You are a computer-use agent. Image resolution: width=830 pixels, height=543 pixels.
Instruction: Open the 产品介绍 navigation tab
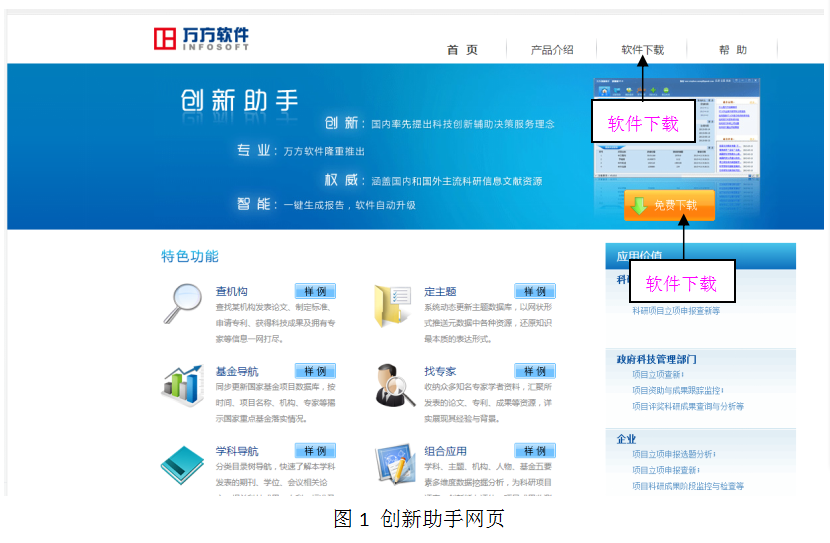(x=552, y=50)
